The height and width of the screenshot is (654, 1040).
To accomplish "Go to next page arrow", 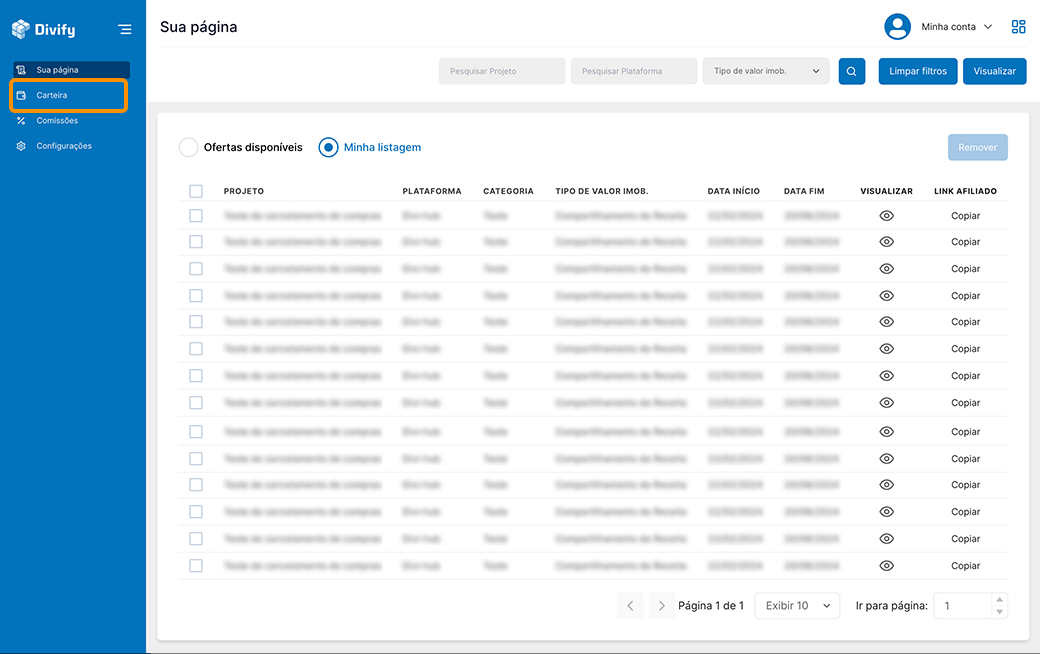I will pyautogui.click(x=661, y=606).
